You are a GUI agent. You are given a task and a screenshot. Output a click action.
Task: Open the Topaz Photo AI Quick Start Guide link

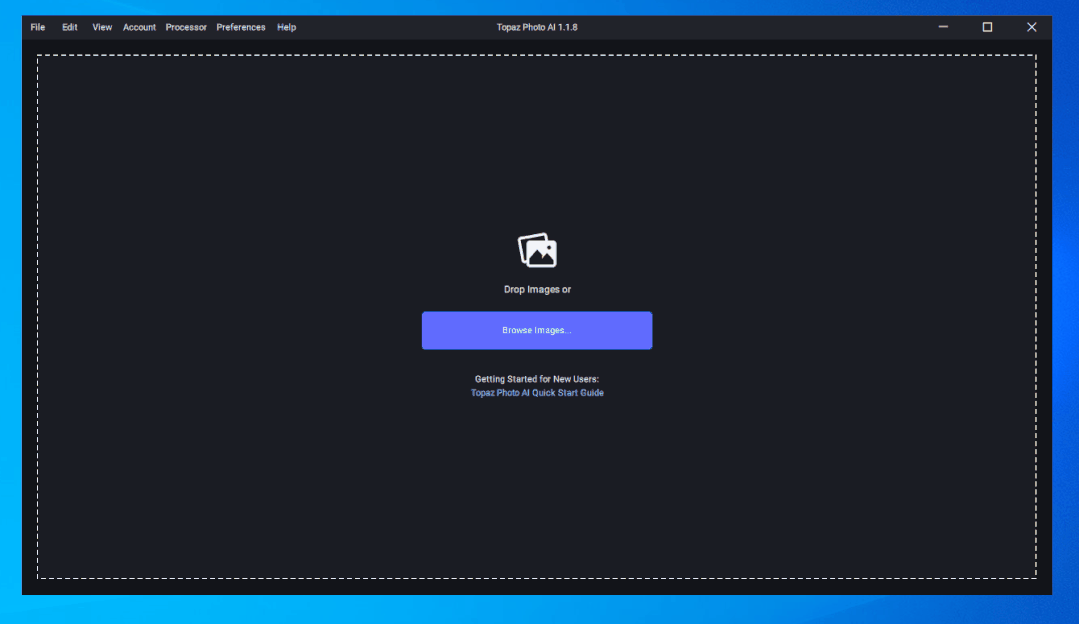537,393
